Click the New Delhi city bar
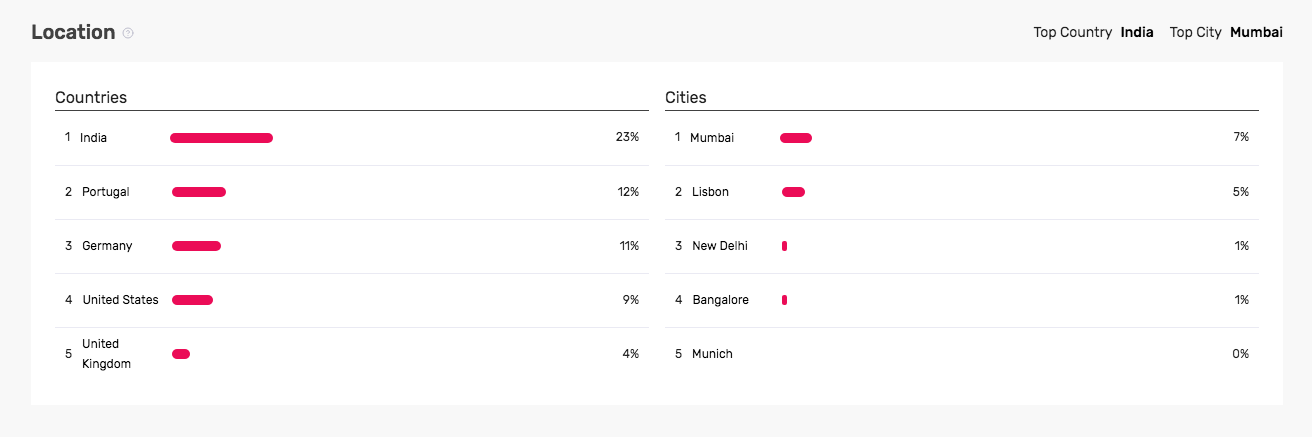The width and height of the screenshot is (1312, 437). coord(785,246)
